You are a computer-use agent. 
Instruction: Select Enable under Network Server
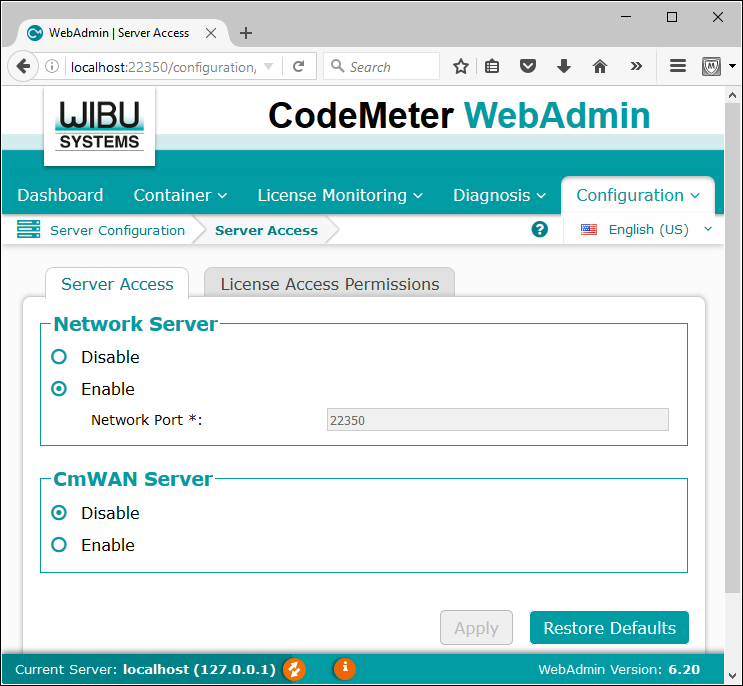[x=59, y=389]
